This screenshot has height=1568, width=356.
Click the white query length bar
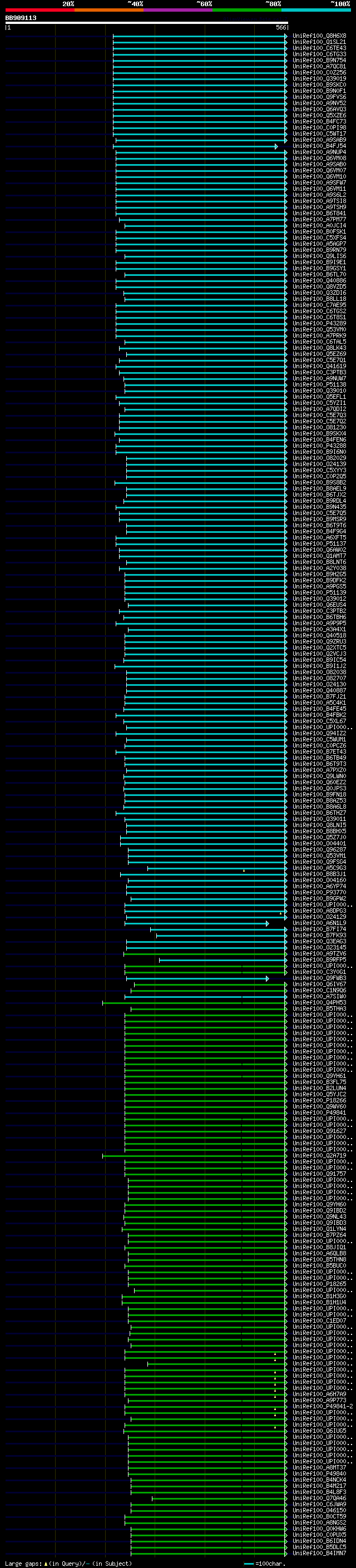pyautogui.click(x=147, y=22)
